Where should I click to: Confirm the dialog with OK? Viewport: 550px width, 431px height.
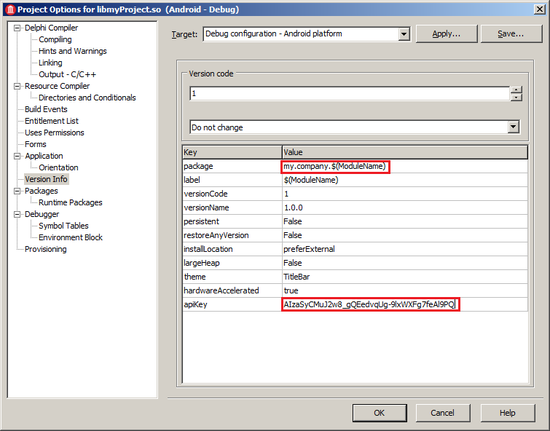pos(379,413)
